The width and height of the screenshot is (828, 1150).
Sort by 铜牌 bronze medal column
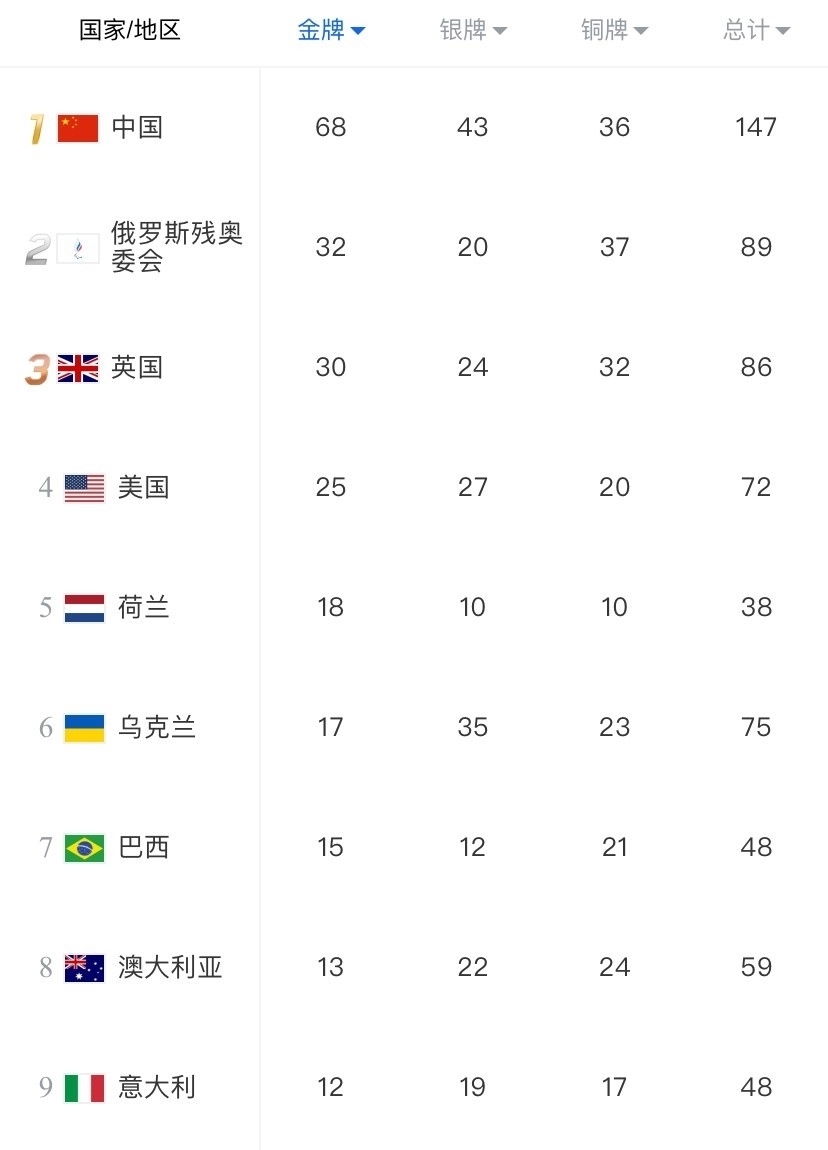[x=615, y=30]
